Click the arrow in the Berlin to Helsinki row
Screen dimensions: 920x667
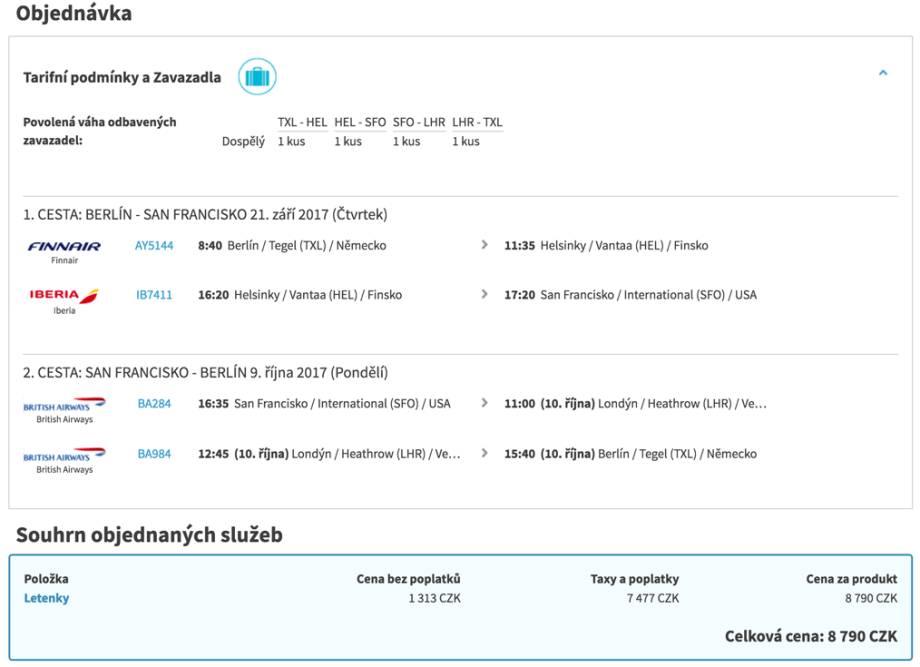click(485, 245)
